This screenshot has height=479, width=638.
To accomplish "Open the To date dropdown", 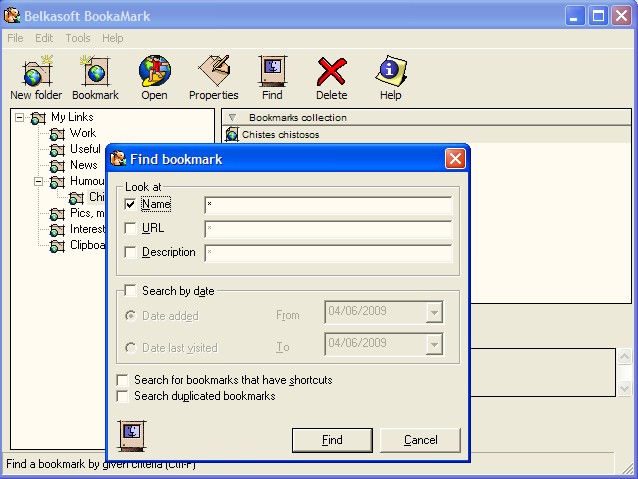I will (434, 344).
